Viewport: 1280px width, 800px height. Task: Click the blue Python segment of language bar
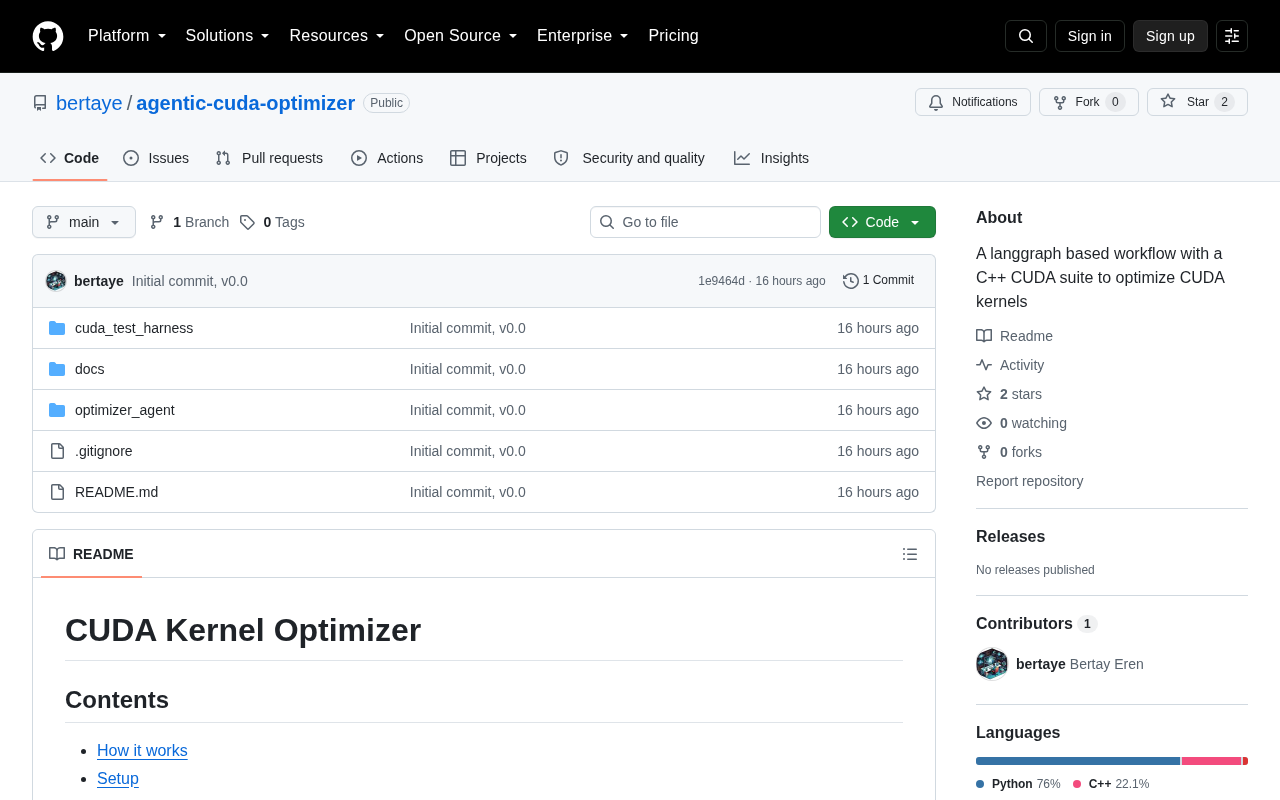(x=1078, y=761)
